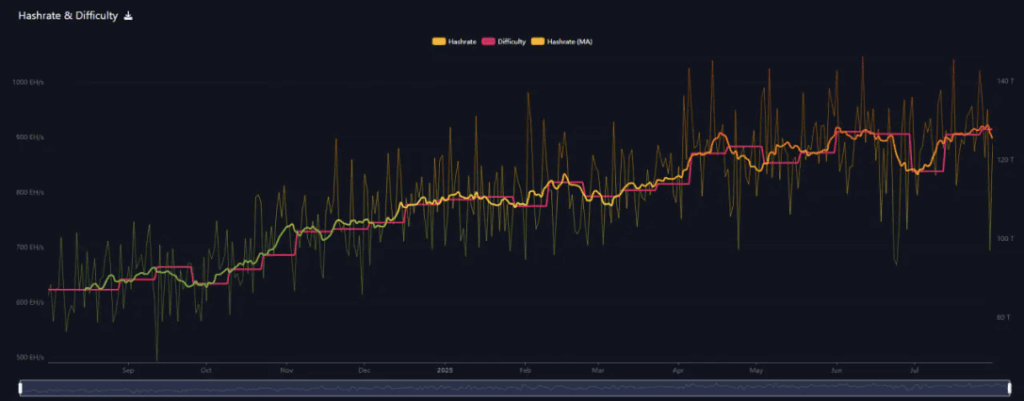The height and width of the screenshot is (401, 1024).
Task: Click the middle of the zoom range bar
Action: (x=512, y=388)
